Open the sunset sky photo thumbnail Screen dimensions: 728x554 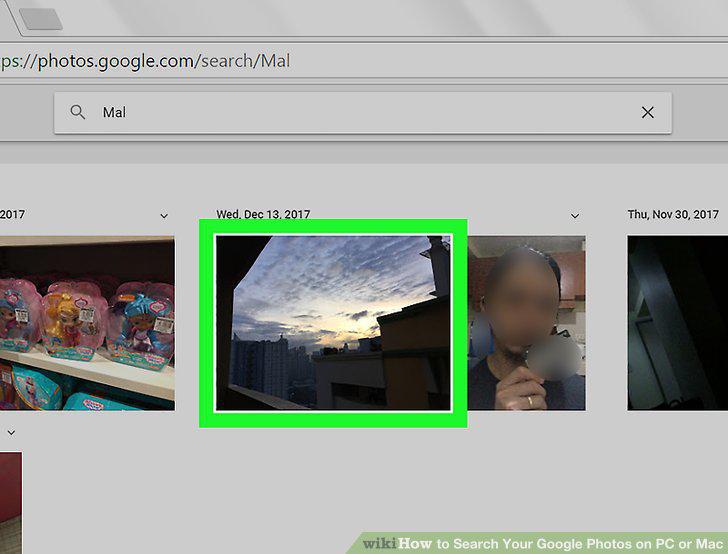333,323
